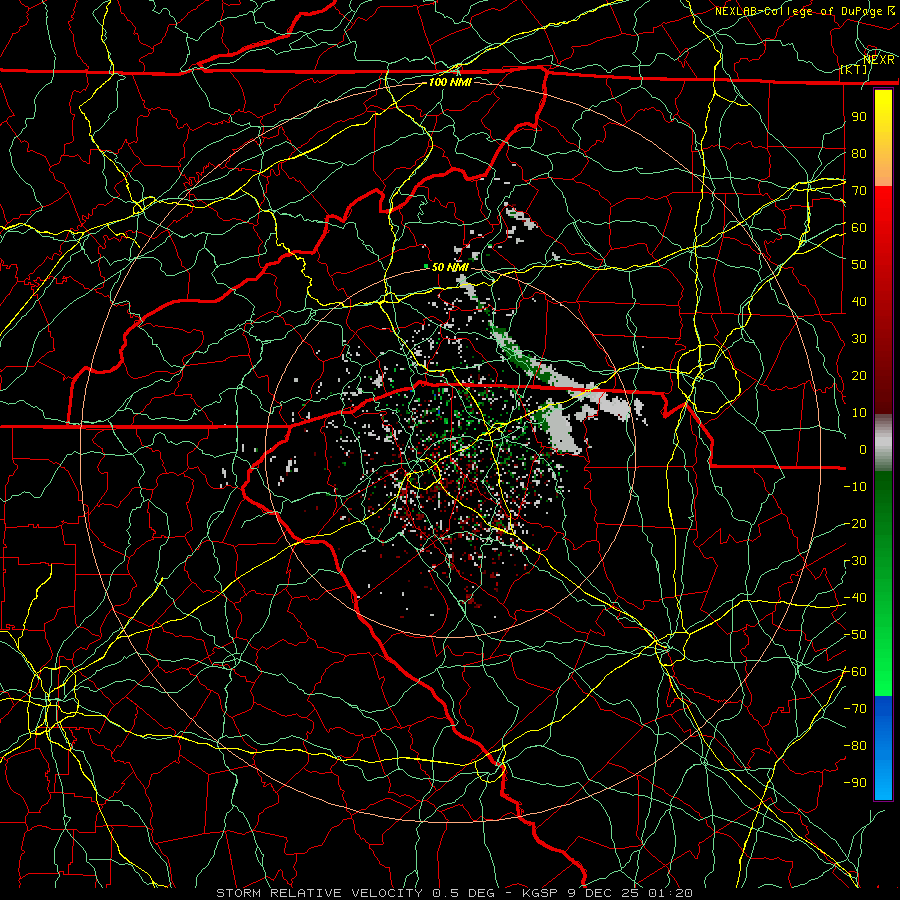The height and width of the screenshot is (900, 900).
Task: Click the positive 20 scale label
Action: click(859, 375)
